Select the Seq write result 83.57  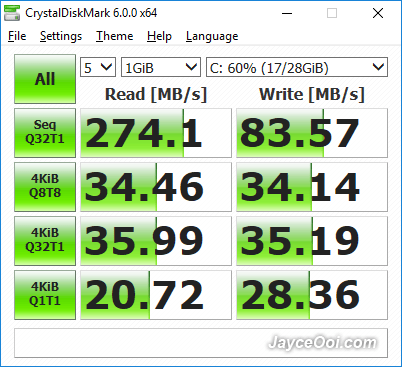(312, 133)
